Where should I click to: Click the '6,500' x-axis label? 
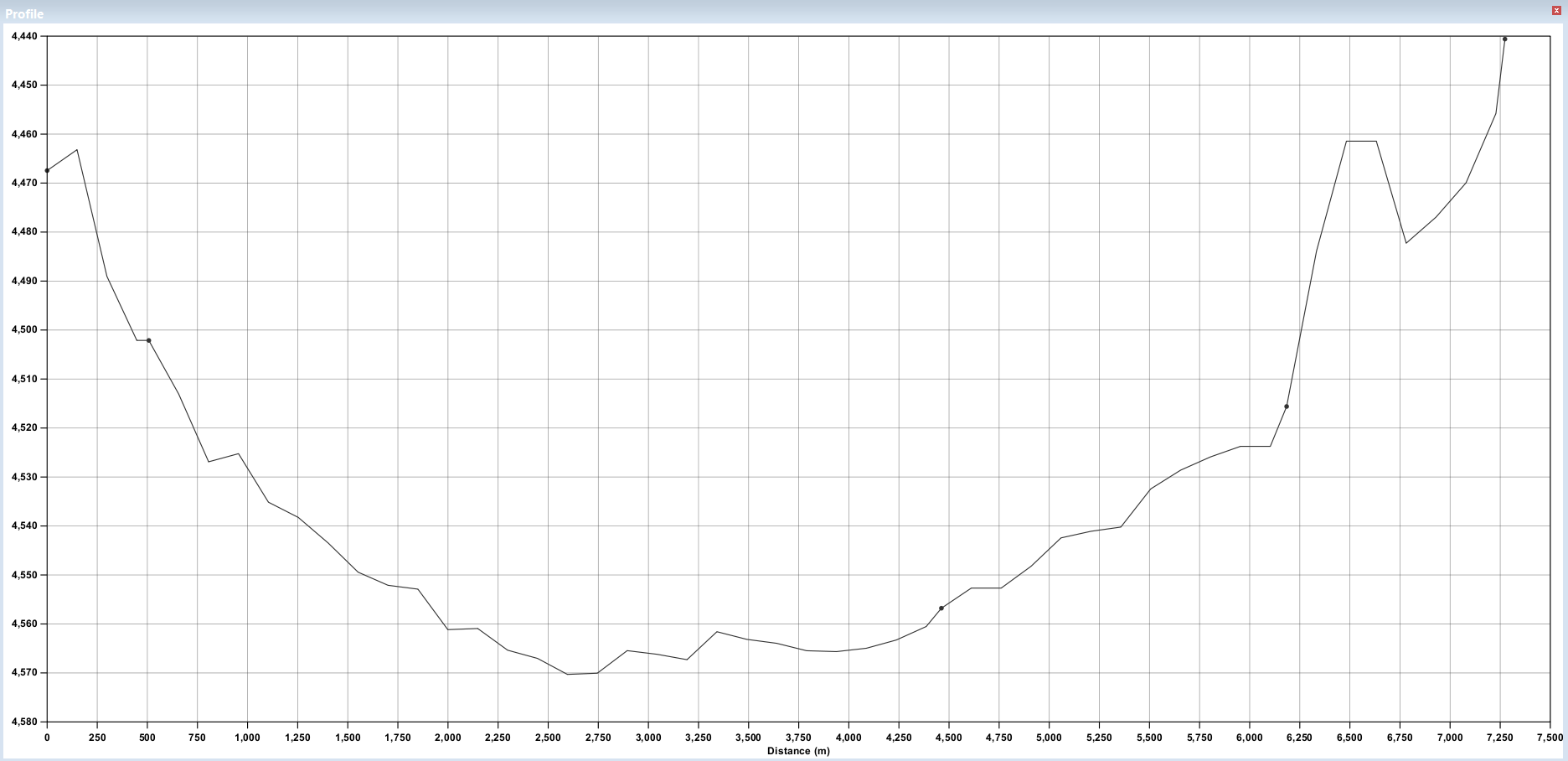[1349, 738]
